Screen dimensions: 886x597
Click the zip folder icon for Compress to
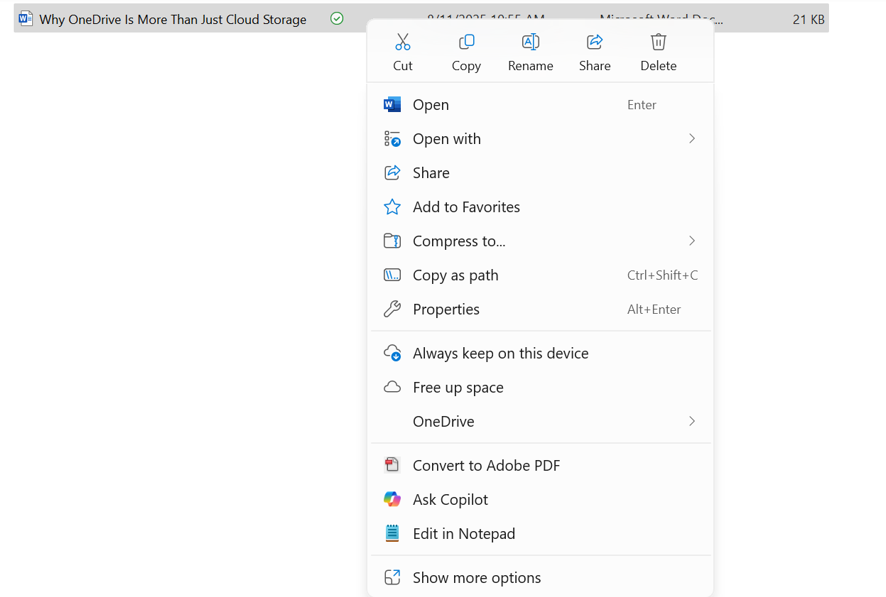(392, 241)
